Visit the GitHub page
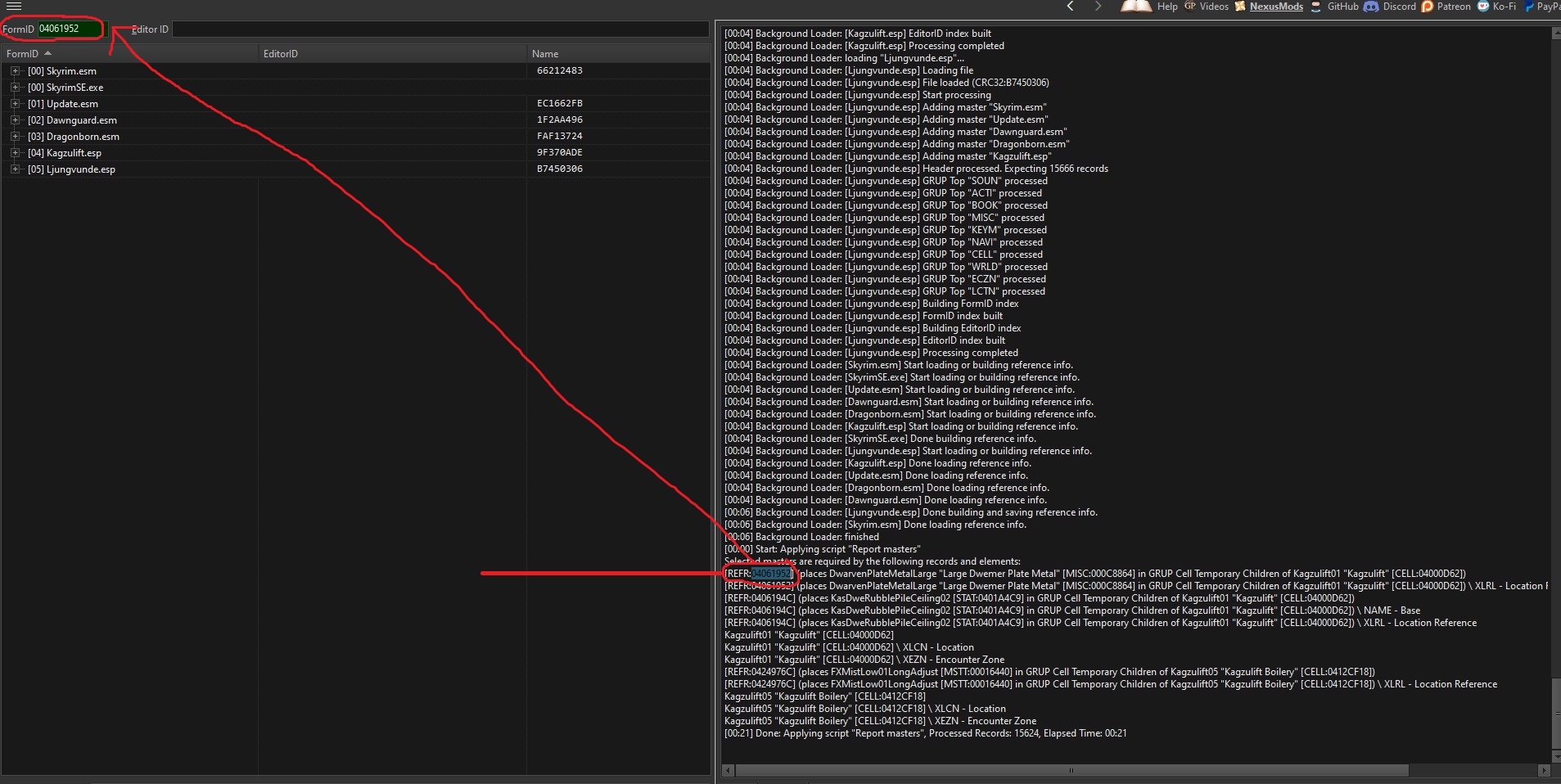 pyautogui.click(x=1334, y=6)
